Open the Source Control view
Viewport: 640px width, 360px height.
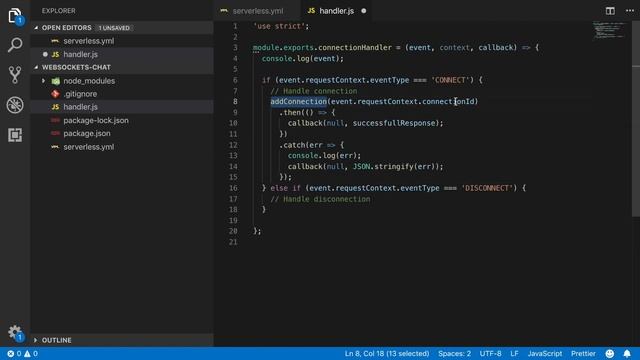15,75
